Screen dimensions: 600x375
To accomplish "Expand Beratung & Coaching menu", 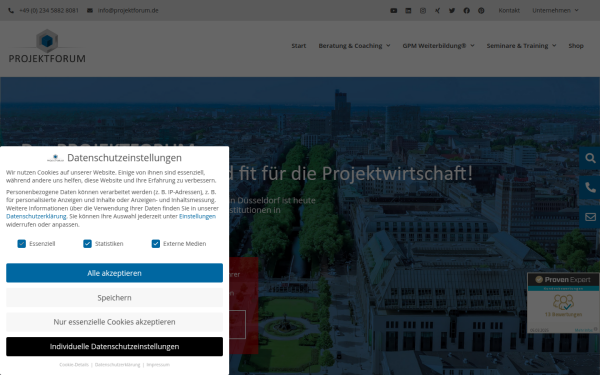I will click(354, 46).
